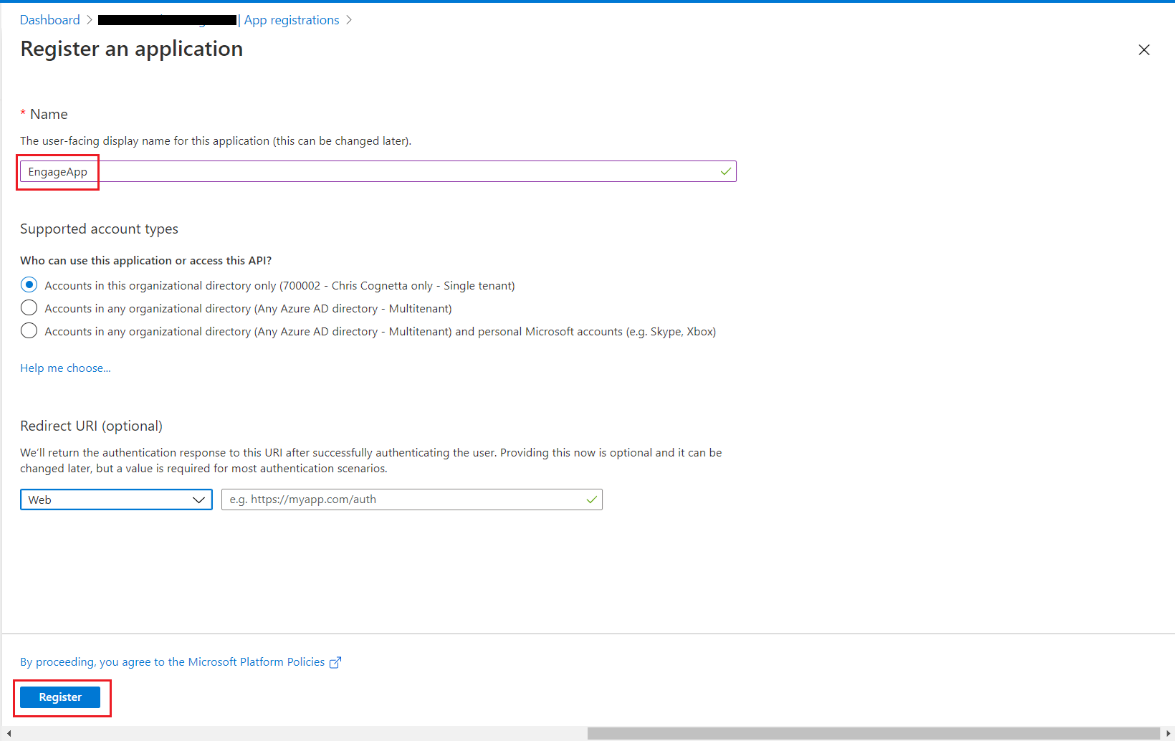
Task: Open the redacted directory breadcrumb item
Action: [x=168, y=20]
